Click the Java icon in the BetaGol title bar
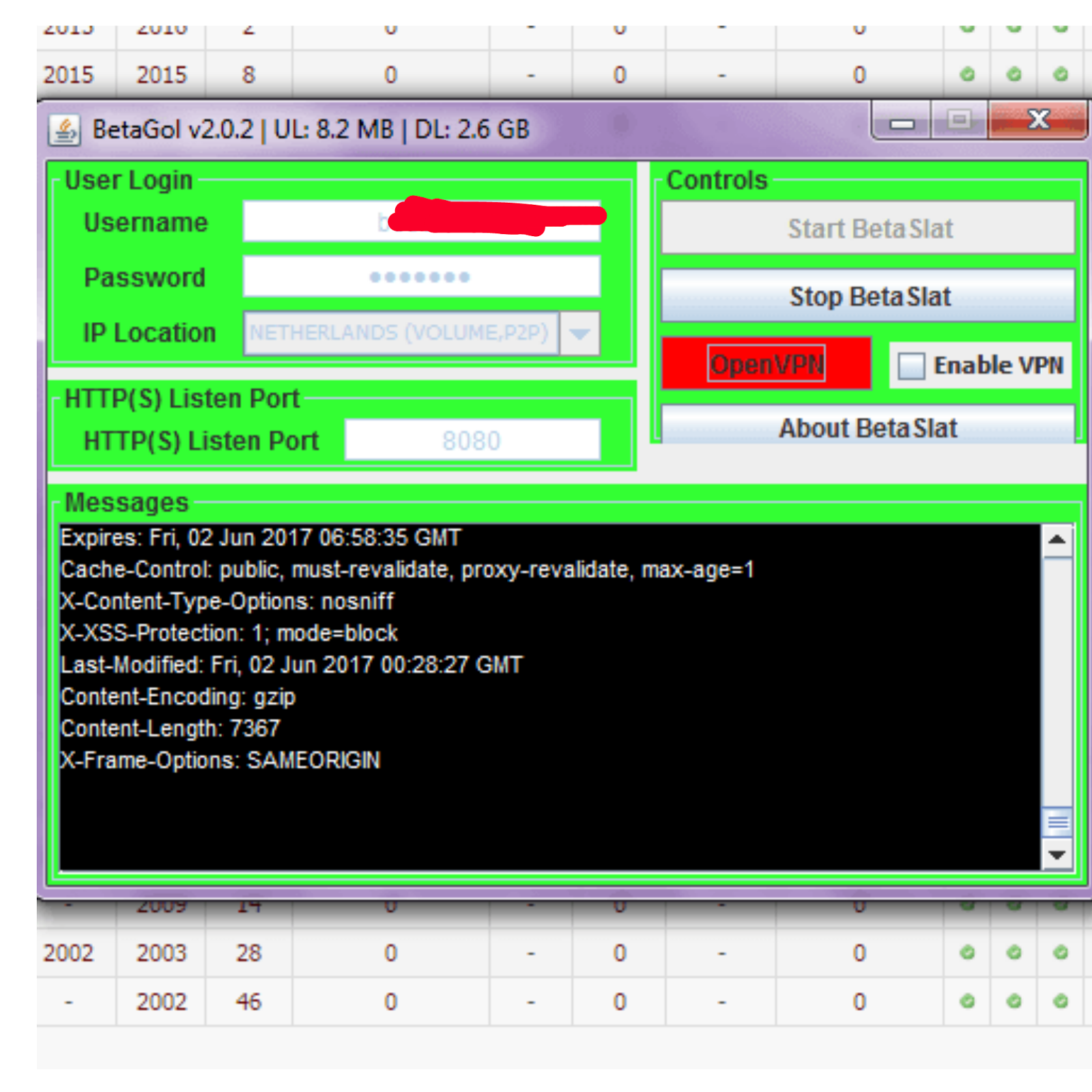The image size is (1092, 1092). point(65,130)
